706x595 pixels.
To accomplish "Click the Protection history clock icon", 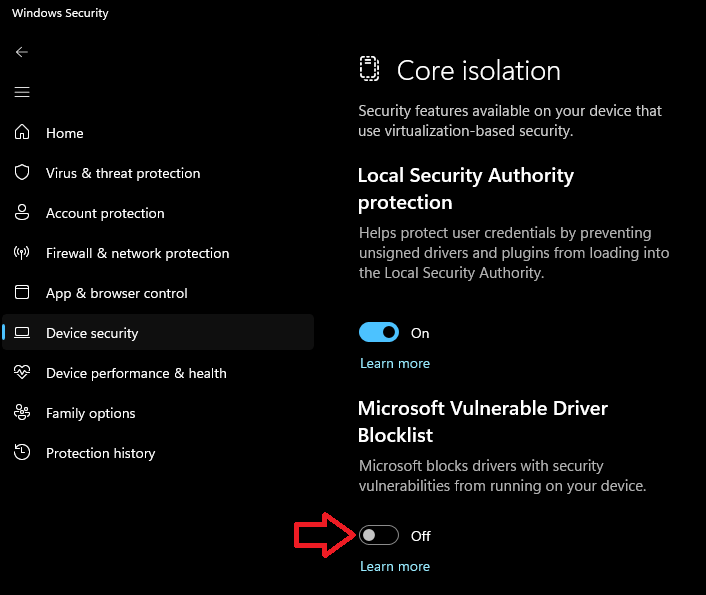I will click(22, 453).
